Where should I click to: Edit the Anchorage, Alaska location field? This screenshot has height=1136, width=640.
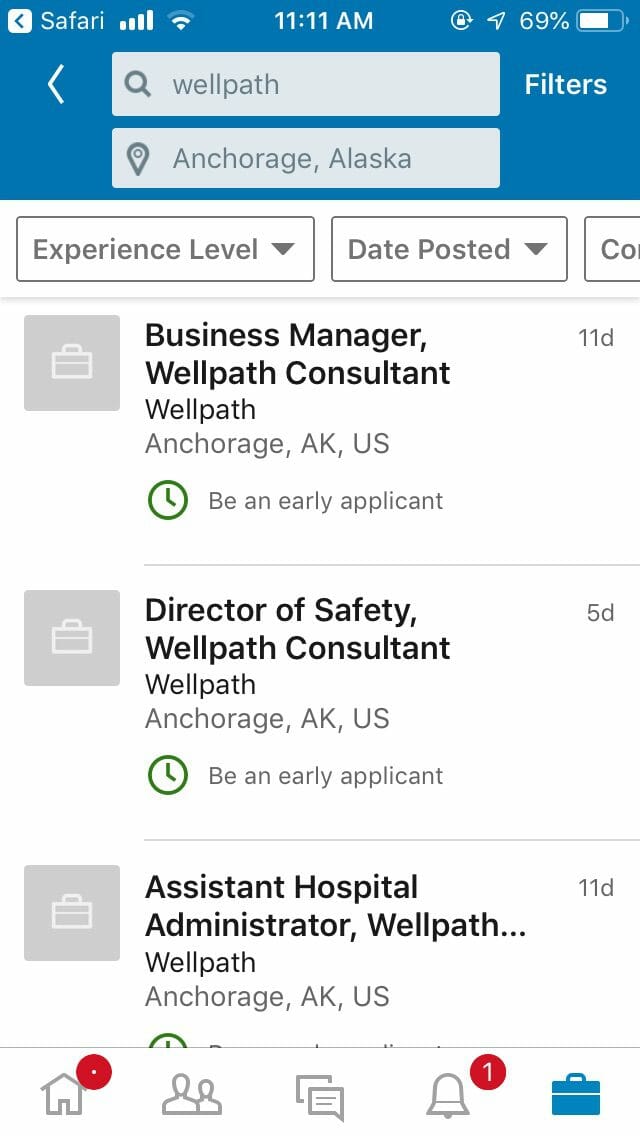(x=305, y=158)
